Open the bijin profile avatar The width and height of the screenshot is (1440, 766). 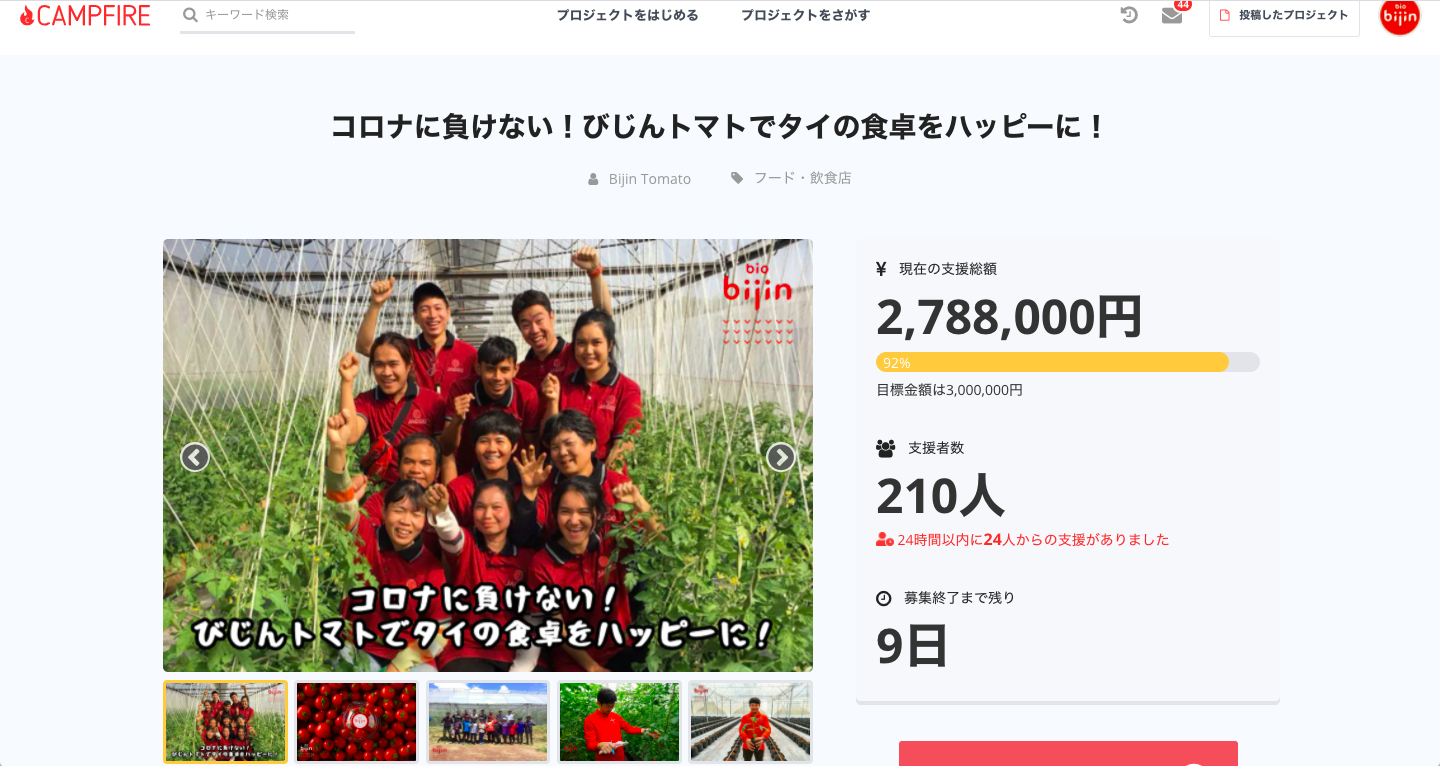pos(1399,16)
